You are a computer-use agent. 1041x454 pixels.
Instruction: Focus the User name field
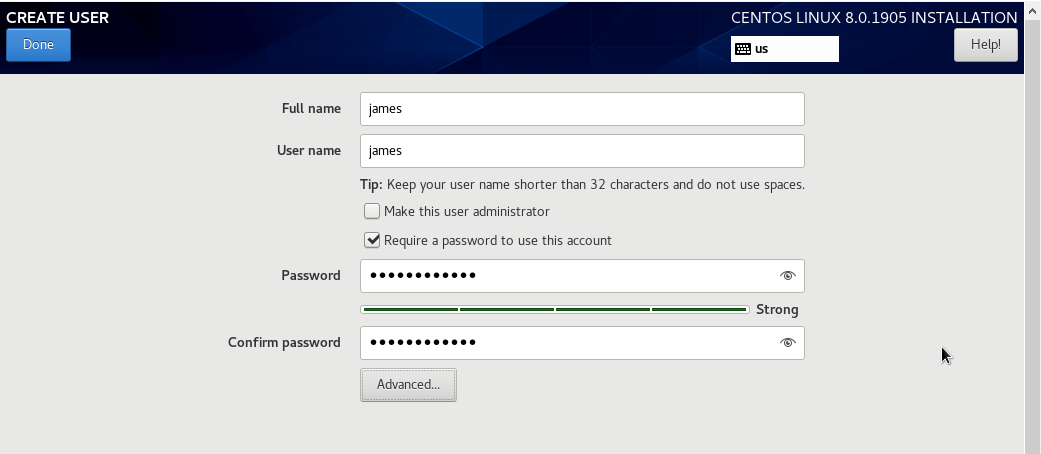click(x=582, y=151)
